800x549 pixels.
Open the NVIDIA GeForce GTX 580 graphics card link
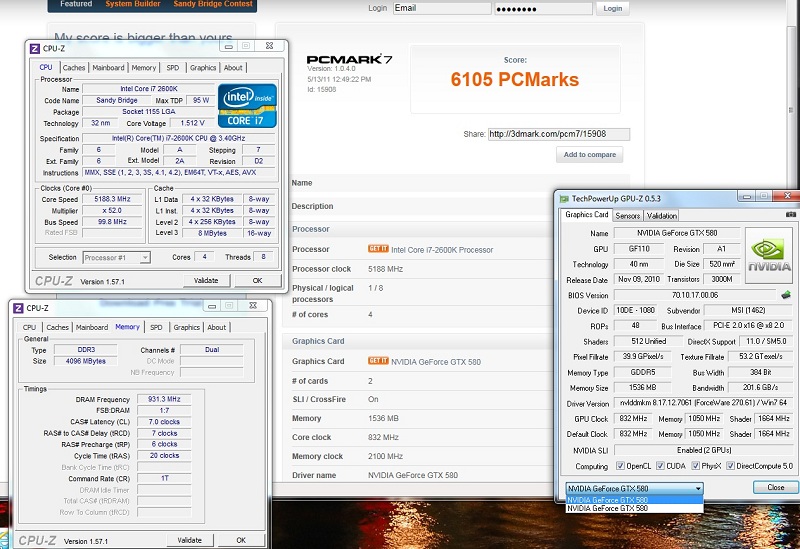click(436, 362)
